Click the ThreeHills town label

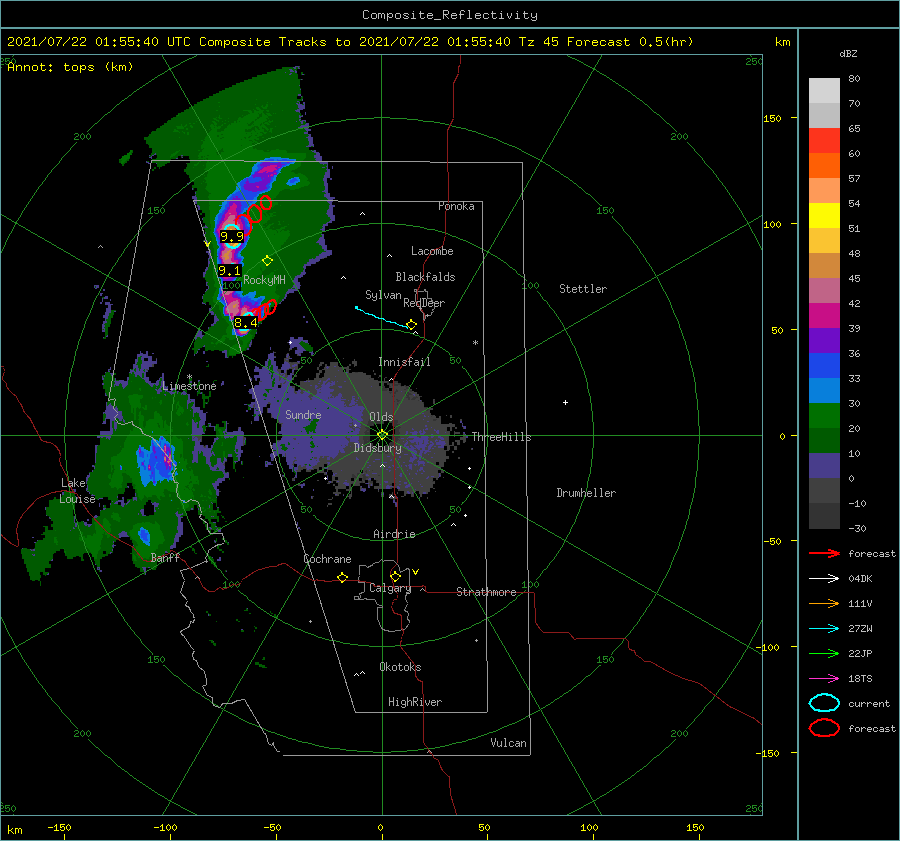[x=501, y=437]
